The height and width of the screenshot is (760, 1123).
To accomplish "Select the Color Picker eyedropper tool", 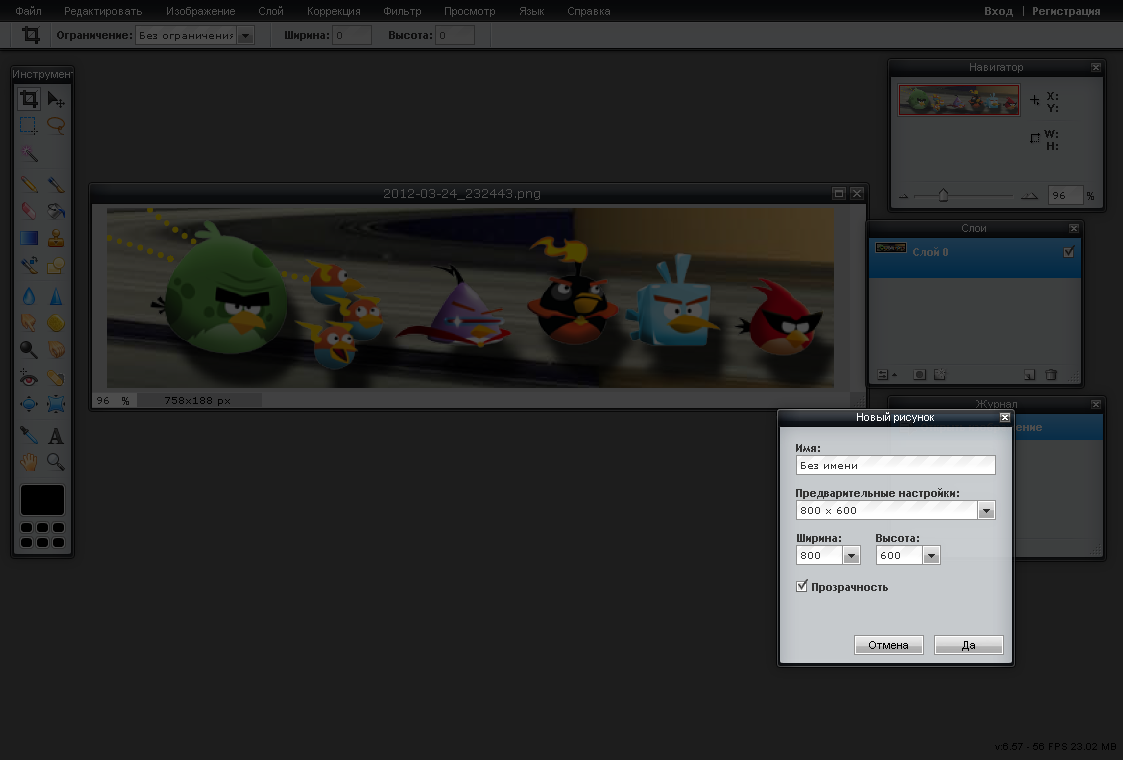I will (29, 435).
